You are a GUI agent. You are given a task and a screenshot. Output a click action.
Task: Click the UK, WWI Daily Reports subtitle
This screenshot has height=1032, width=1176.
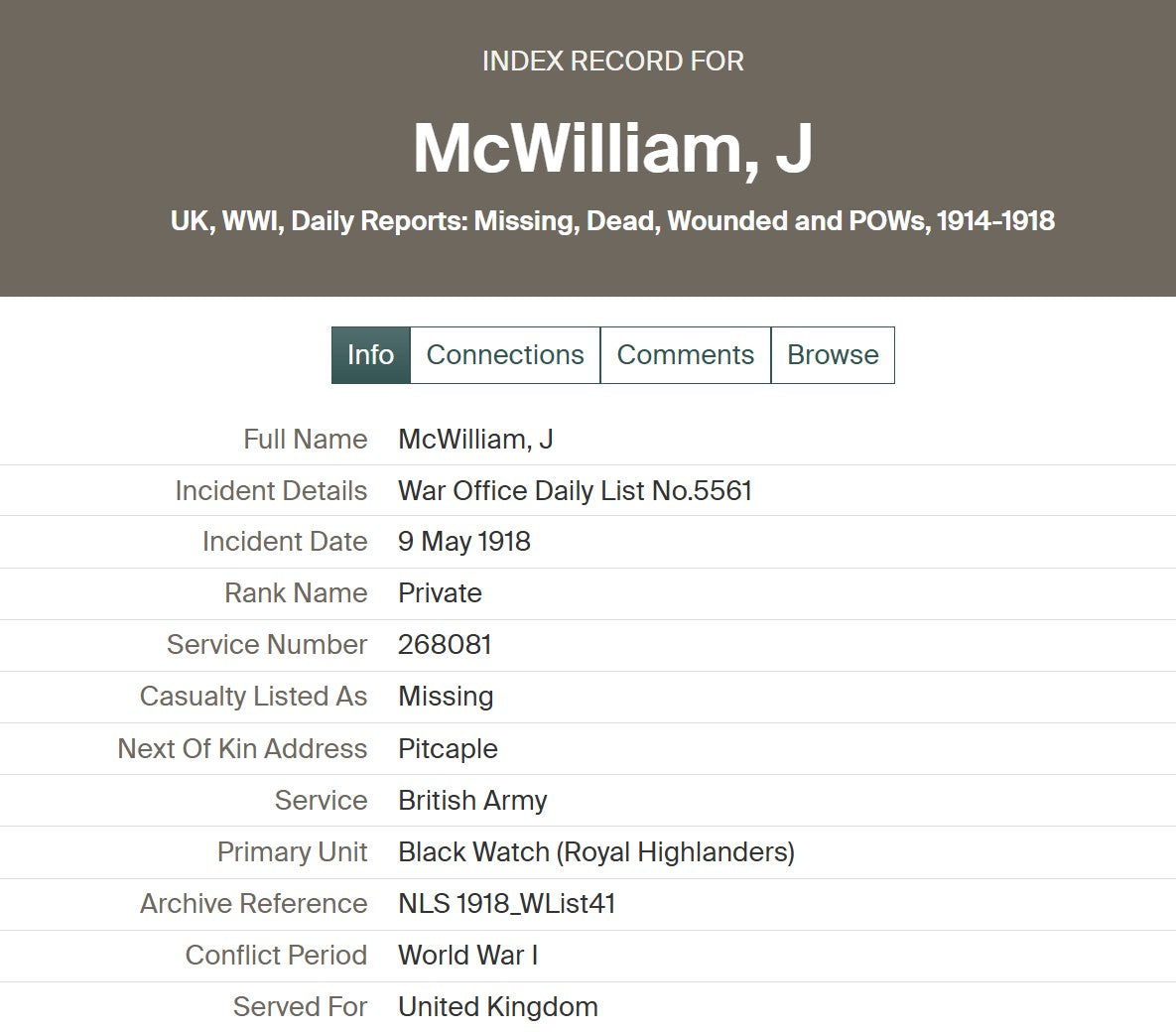click(612, 220)
